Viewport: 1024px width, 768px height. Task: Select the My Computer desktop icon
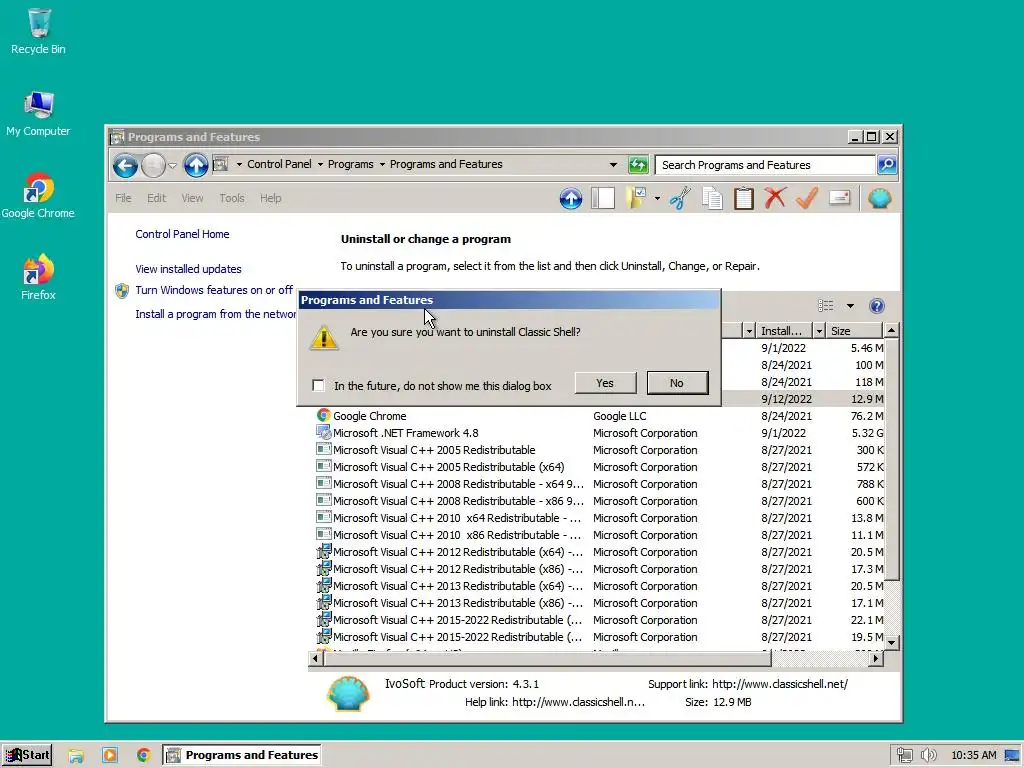pyautogui.click(x=38, y=114)
